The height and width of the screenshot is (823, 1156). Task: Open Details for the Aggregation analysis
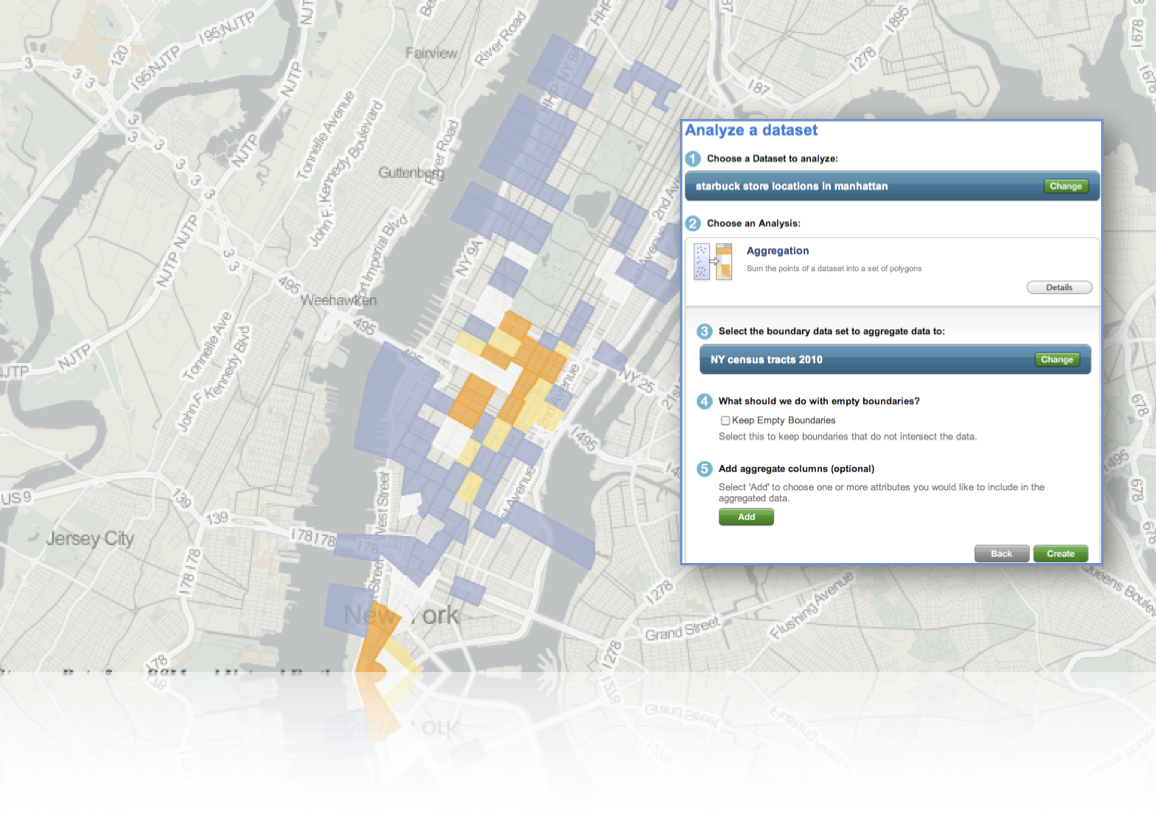[x=1059, y=288]
